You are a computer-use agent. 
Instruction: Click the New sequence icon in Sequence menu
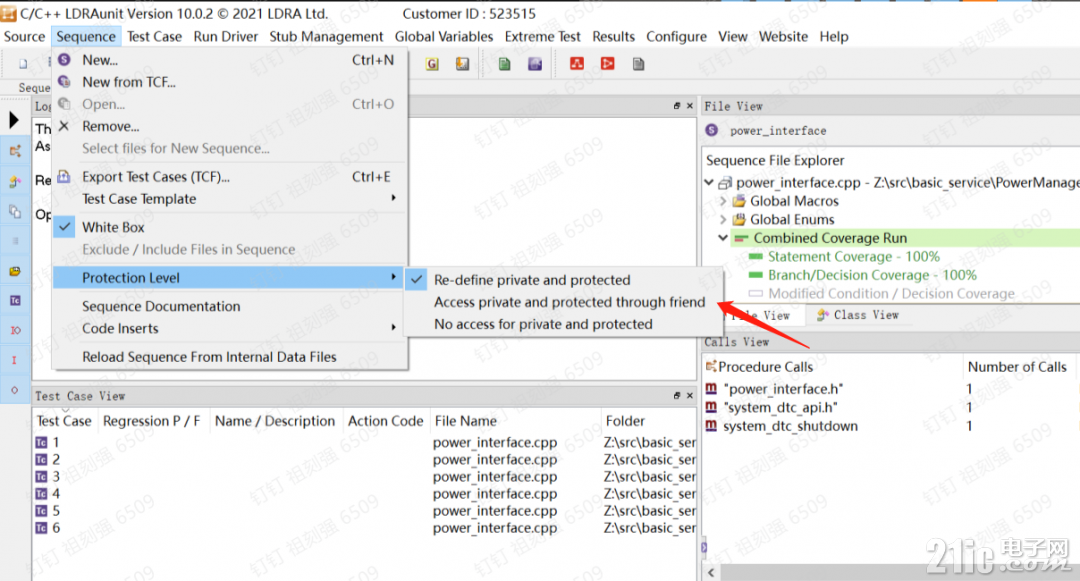(64, 60)
